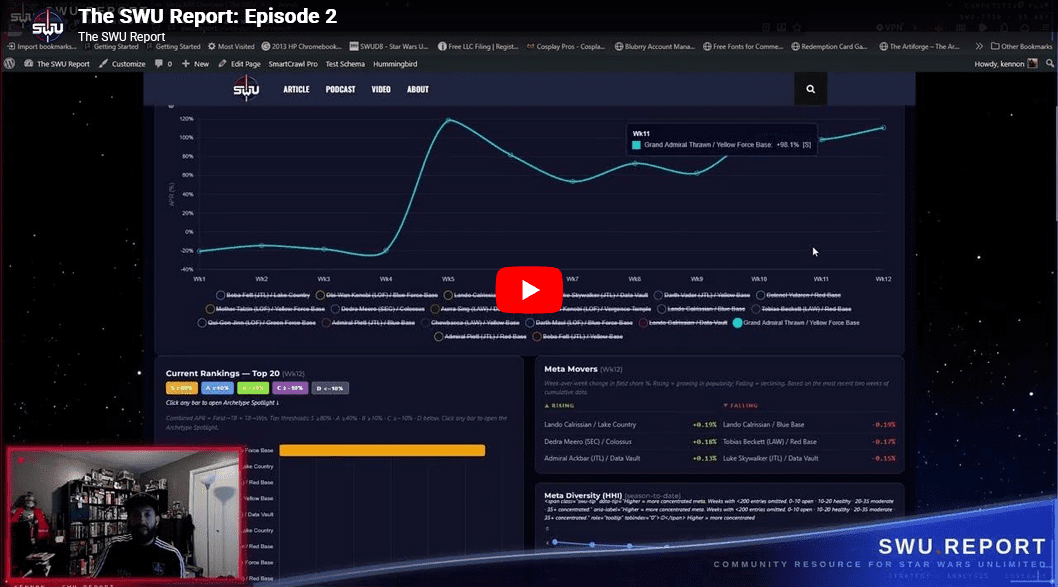Toggle Darth Maul (LOF) / Blue Force Base legend
The image size is (1058, 587).
coord(579,323)
